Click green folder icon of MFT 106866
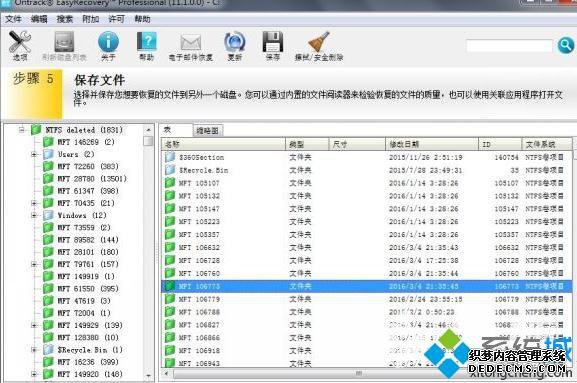Screen dimensions: 577x383 (x=170, y=337)
